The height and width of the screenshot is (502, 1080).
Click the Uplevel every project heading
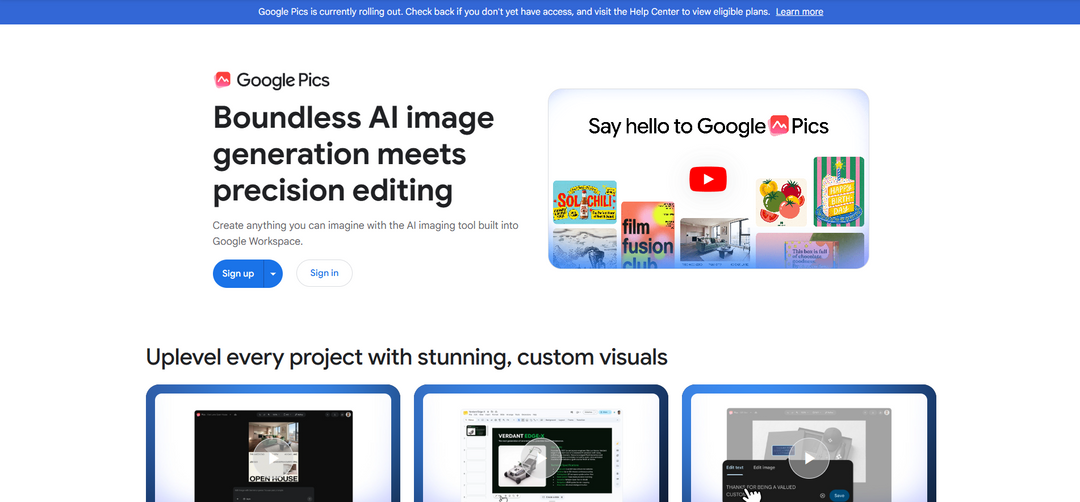pos(406,357)
